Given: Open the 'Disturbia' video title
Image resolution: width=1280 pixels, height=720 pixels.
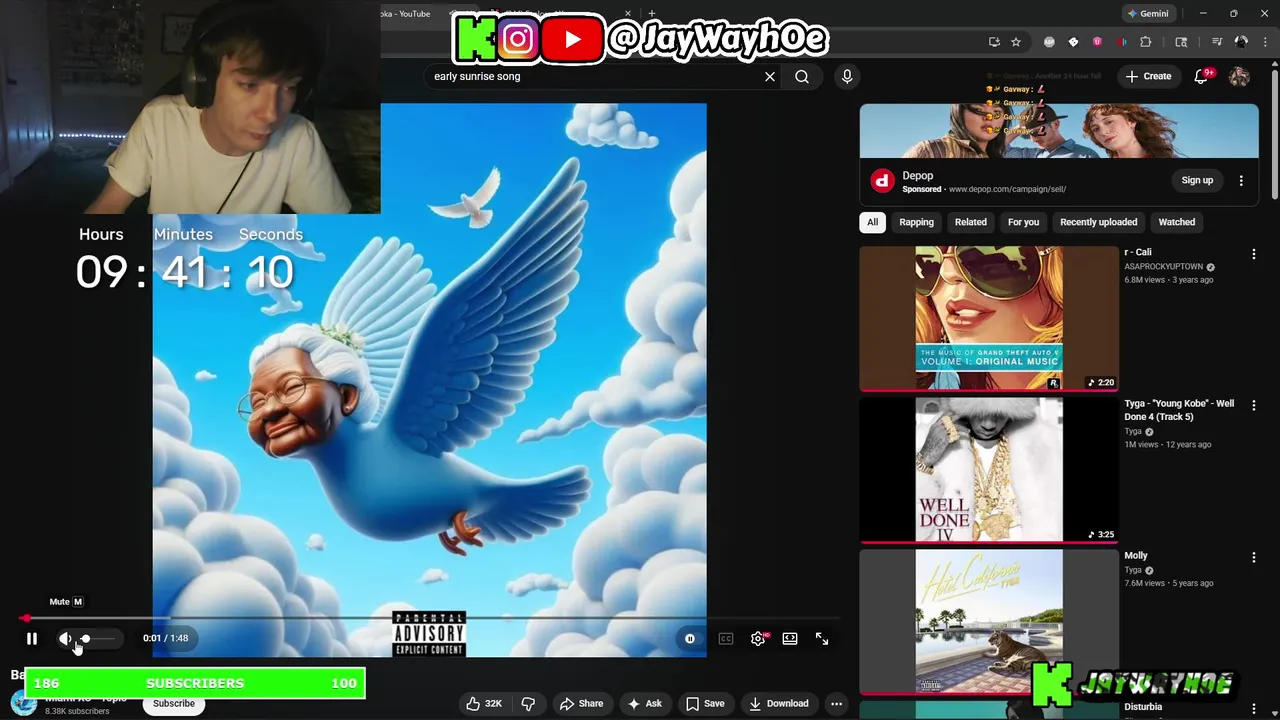Looking at the screenshot, I should click(1143, 707).
